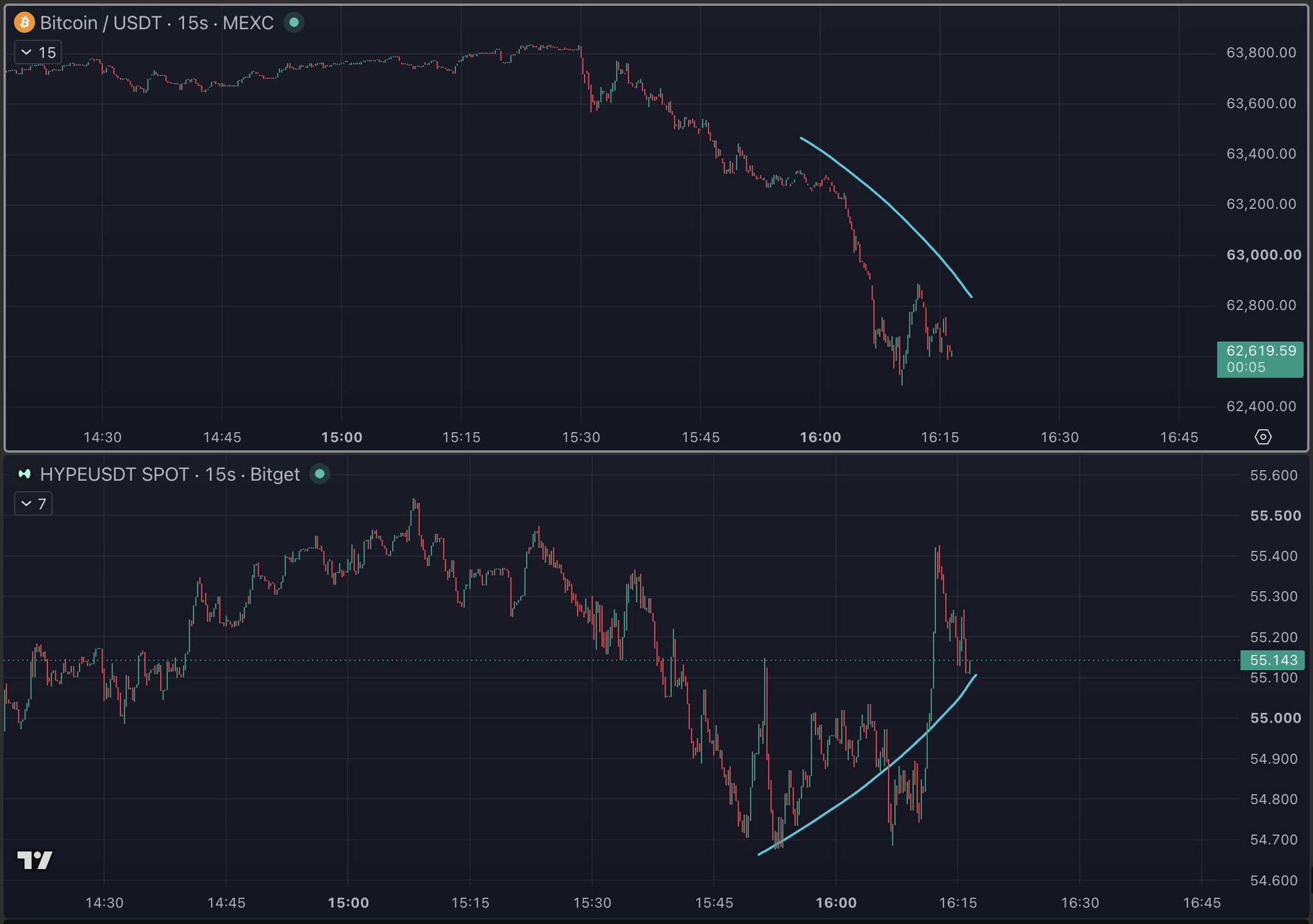Click 16:00 on the HYPEUSDT chart time axis
1313x924 pixels.
pyautogui.click(x=836, y=903)
